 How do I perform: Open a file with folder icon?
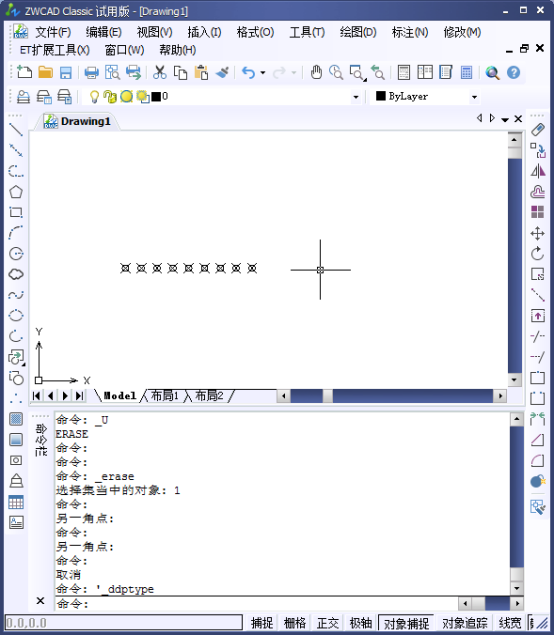(45, 73)
